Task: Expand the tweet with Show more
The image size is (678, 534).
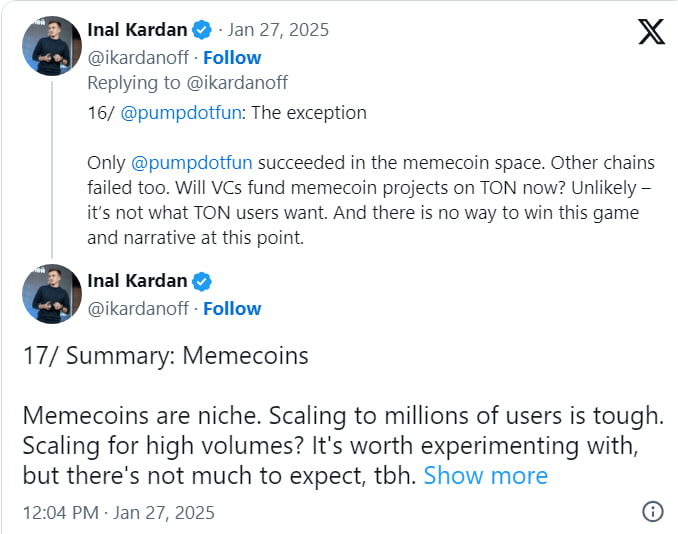Action: tap(485, 475)
